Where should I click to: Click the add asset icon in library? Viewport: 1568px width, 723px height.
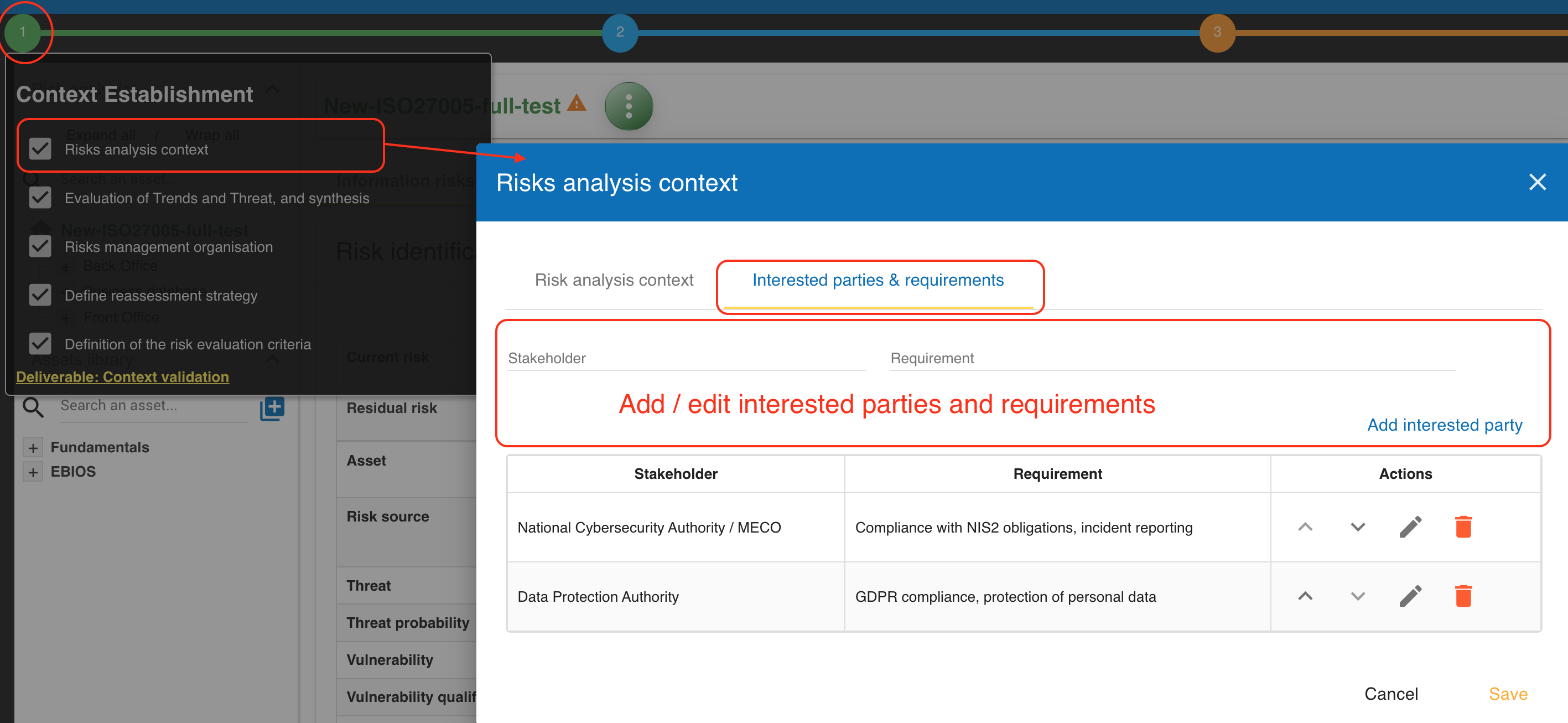pyautogui.click(x=272, y=408)
